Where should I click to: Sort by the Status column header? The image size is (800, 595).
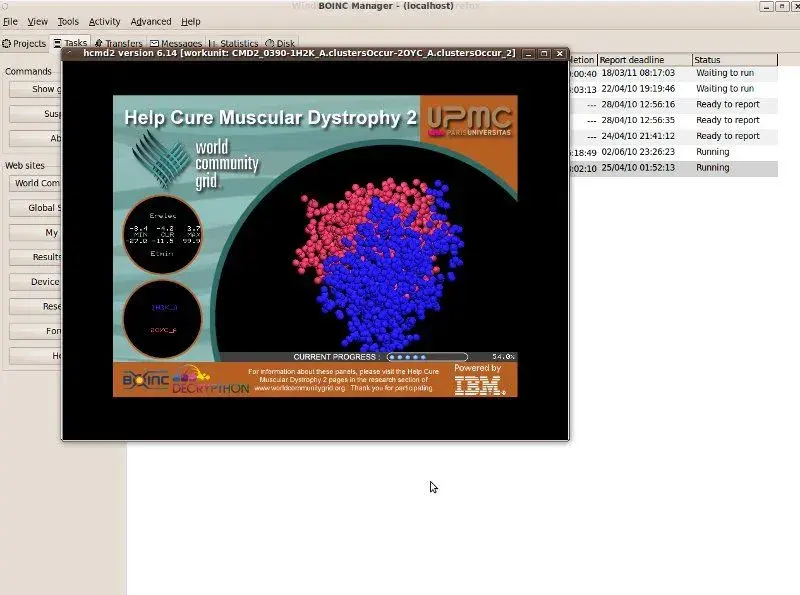pos(735,60)
